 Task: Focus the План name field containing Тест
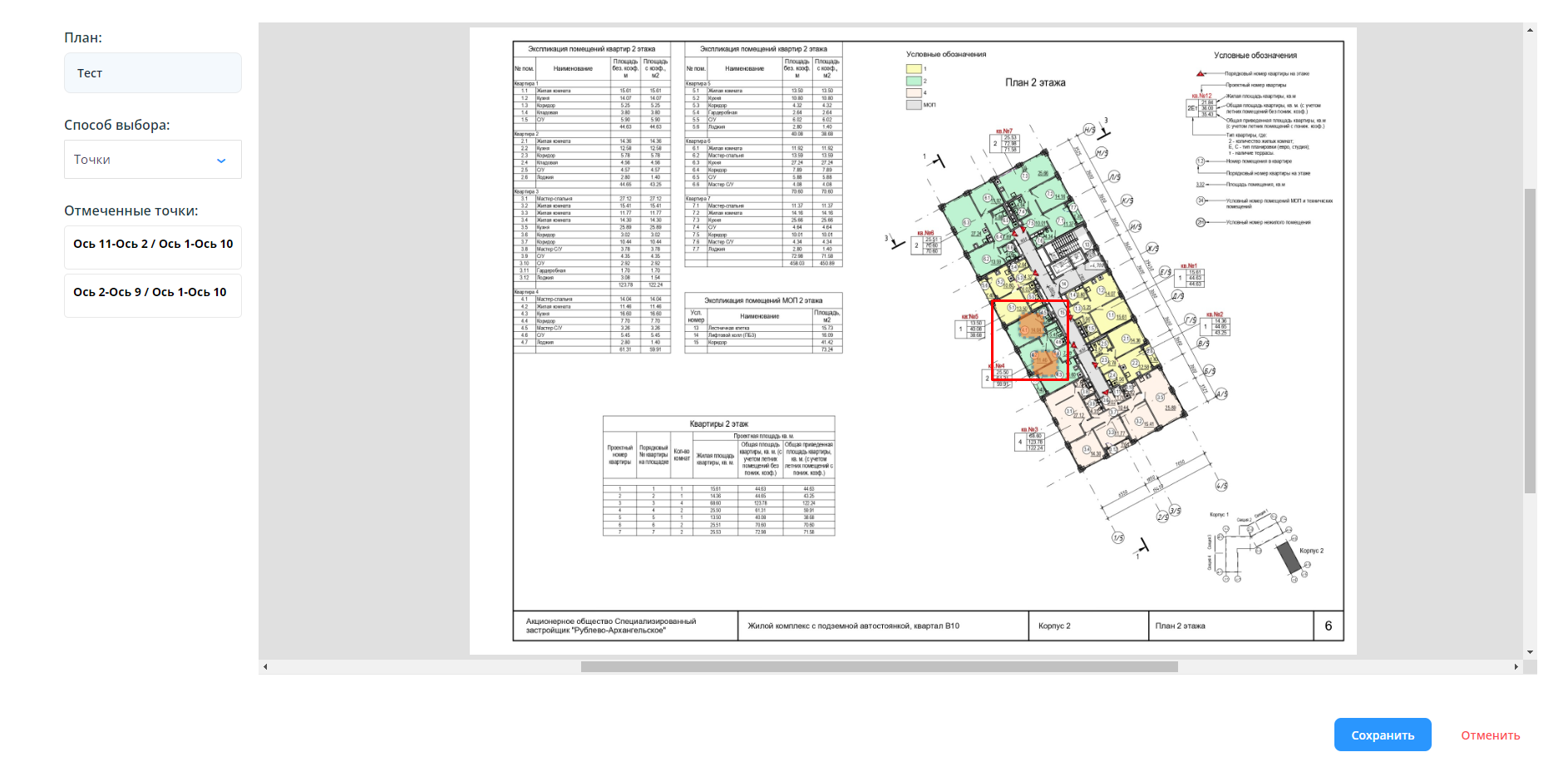coord(153,73)
